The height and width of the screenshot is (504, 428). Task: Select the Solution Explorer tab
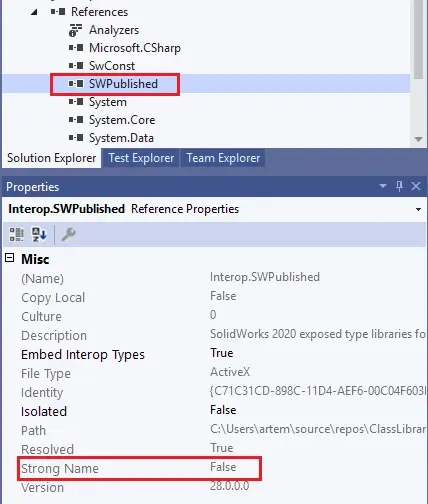point(52,158)
